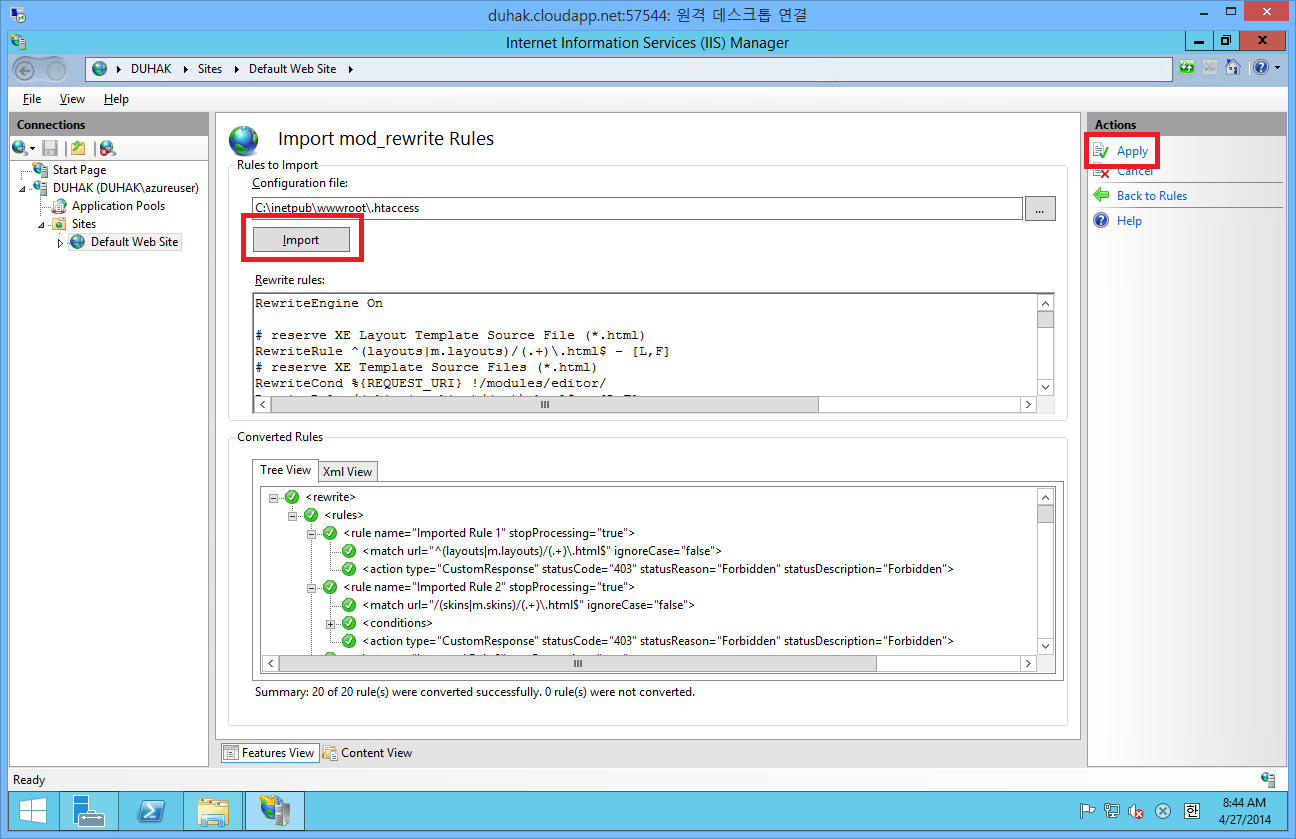Open Server Manager from the taskbar
This screenshot has width=1296, height=839.
pos(88,811)
